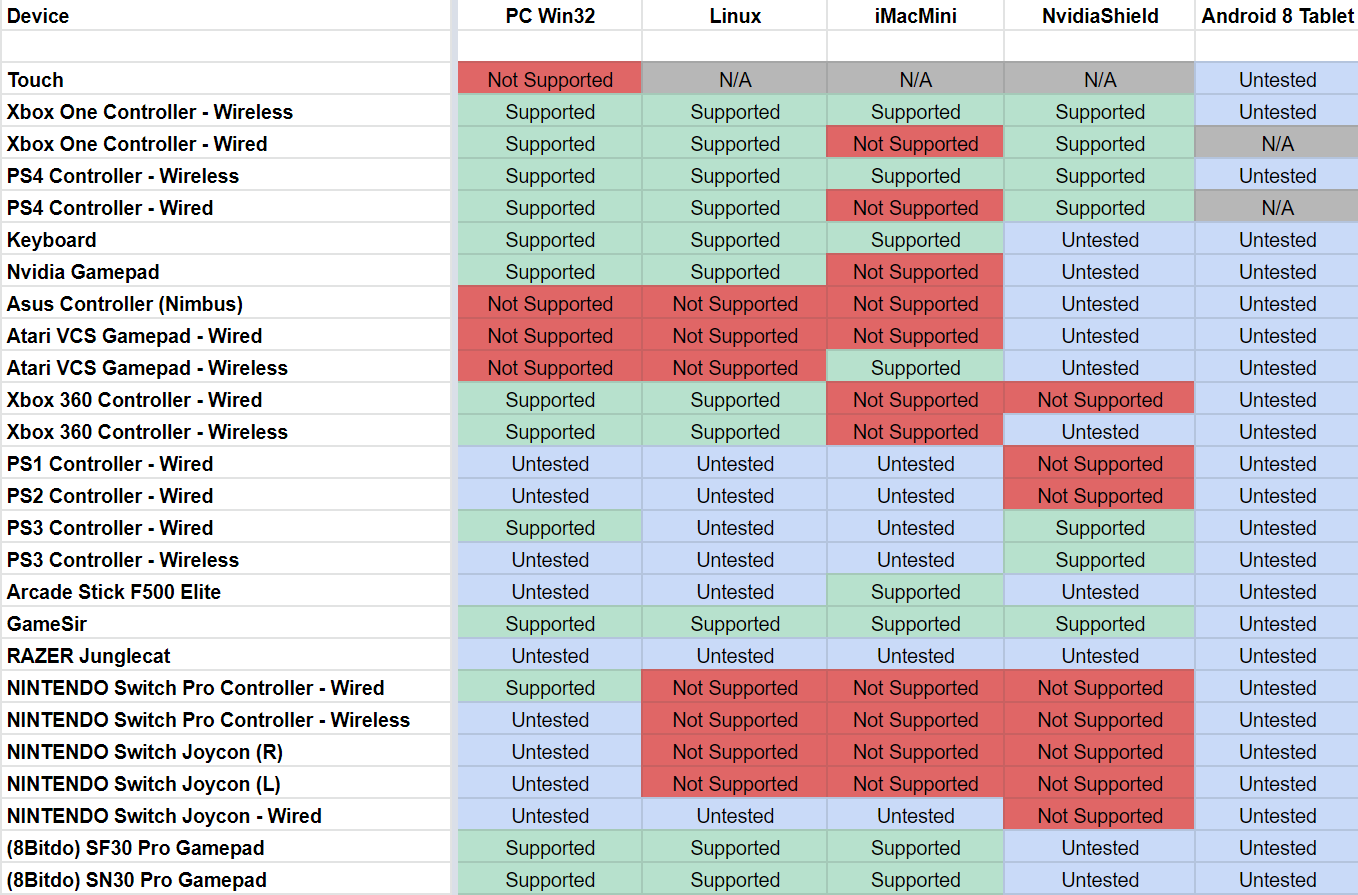This screenshot has width=1358, height=895.
Task: Select the GameSir device cell
Action: (x=47, y=624)
